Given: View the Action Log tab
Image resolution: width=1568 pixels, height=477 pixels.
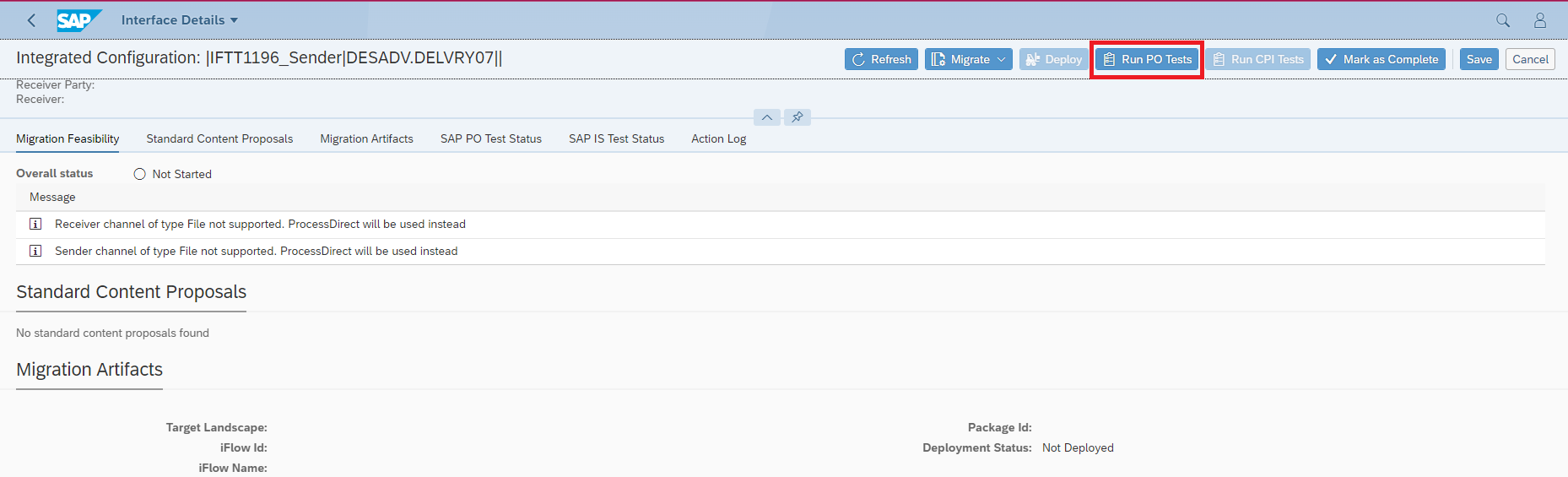Looking at the screenshot, I should click(x=718, y=138).
